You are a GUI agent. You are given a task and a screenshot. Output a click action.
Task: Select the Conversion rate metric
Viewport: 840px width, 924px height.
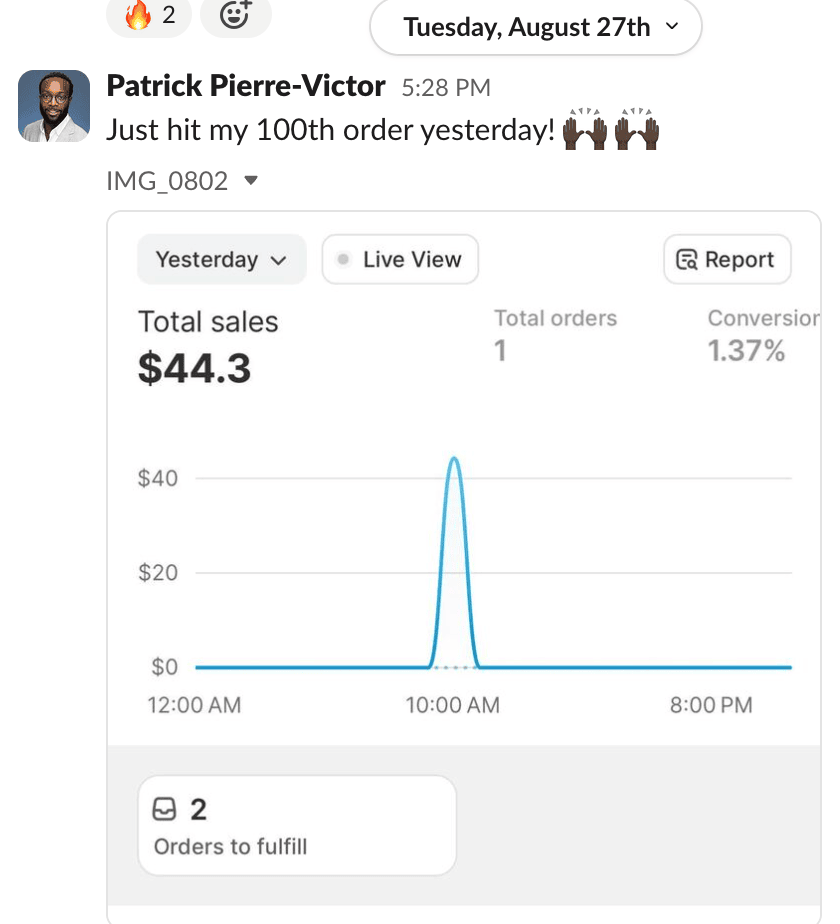pyautogui.click(x=762, y=335)
